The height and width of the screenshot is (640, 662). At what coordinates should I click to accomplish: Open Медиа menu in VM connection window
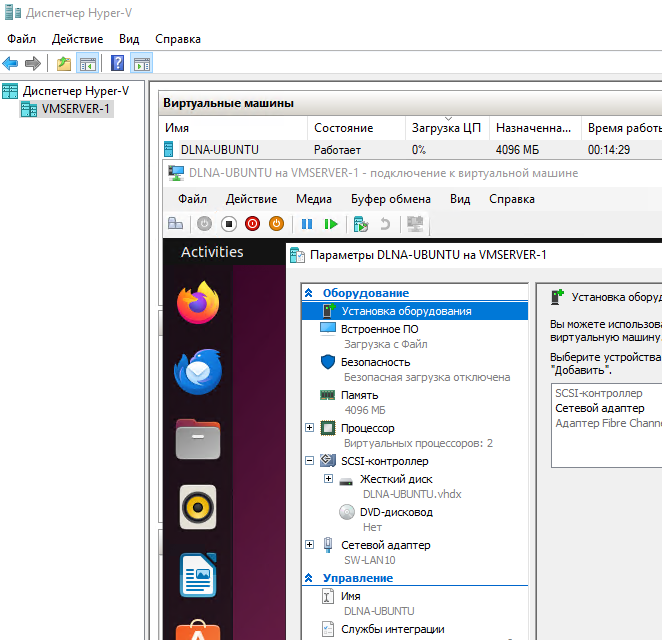click(314, 199)
